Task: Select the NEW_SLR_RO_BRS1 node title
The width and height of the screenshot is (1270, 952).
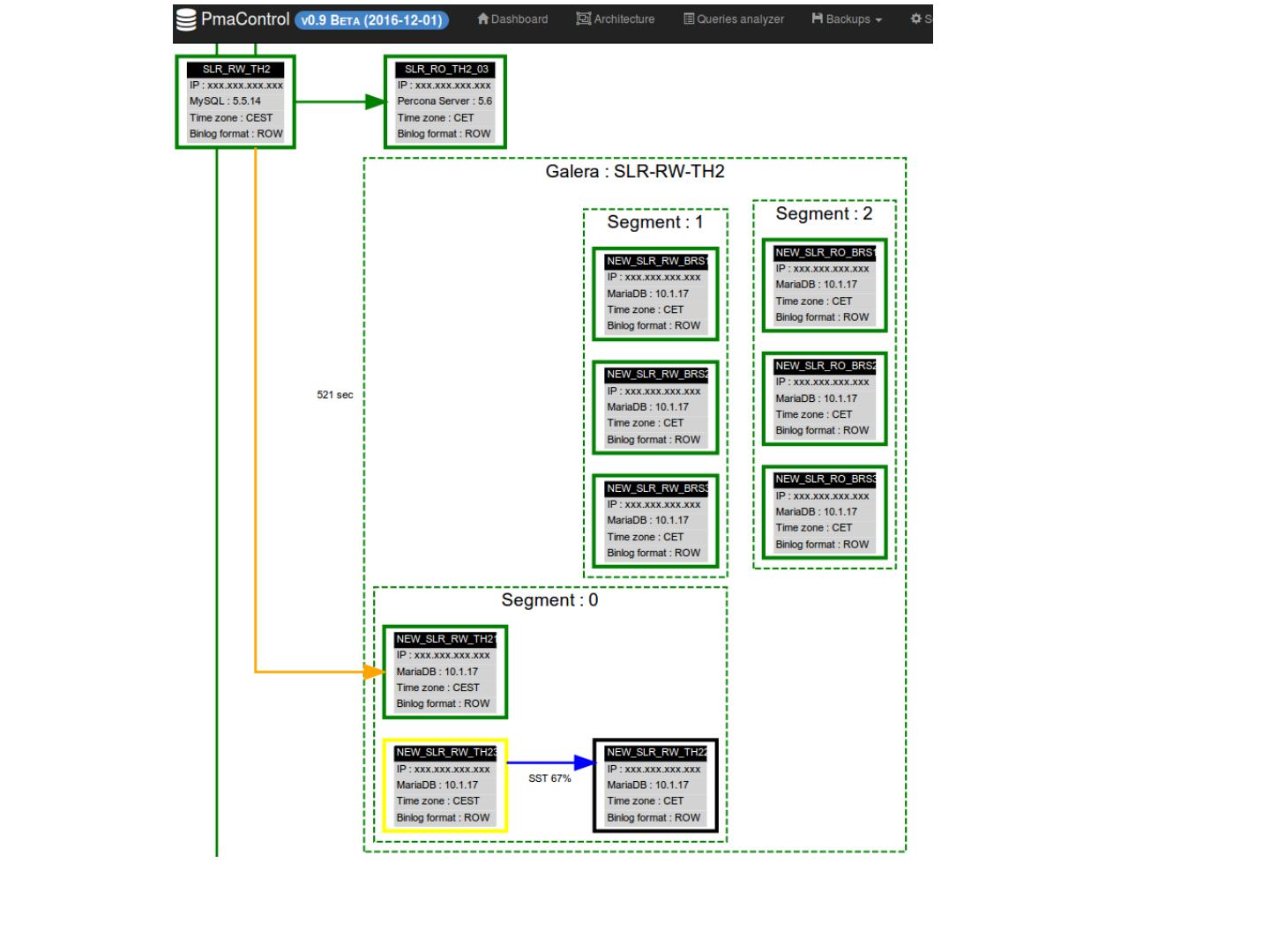Action: [825, 252]
